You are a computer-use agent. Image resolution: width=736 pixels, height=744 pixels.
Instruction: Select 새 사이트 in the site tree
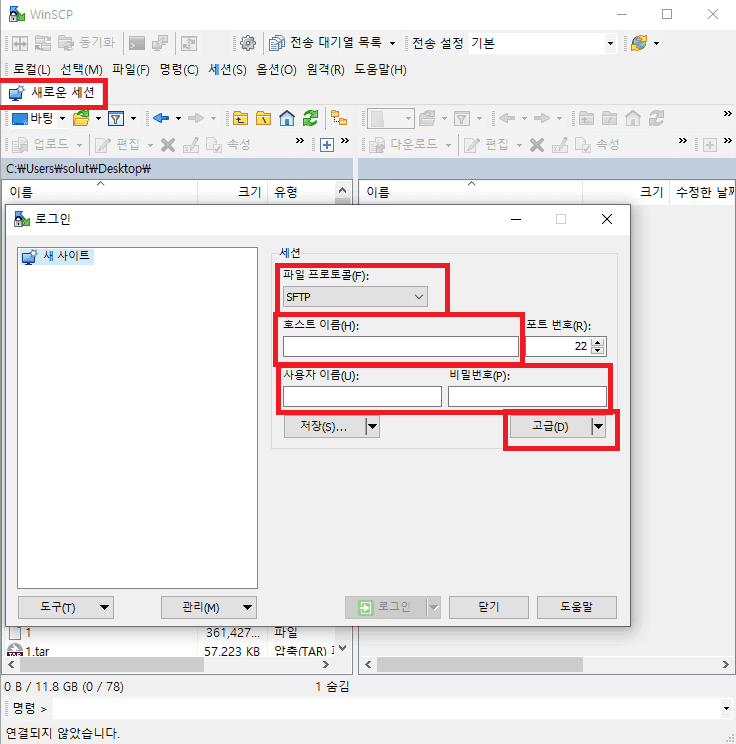coord(57,256)
